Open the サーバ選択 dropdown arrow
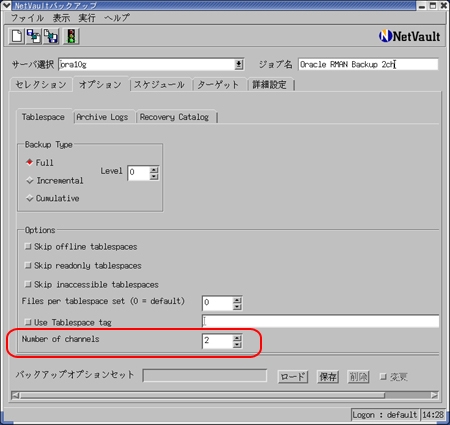Screen dimensions: 450x425 (x=239, y=64)
